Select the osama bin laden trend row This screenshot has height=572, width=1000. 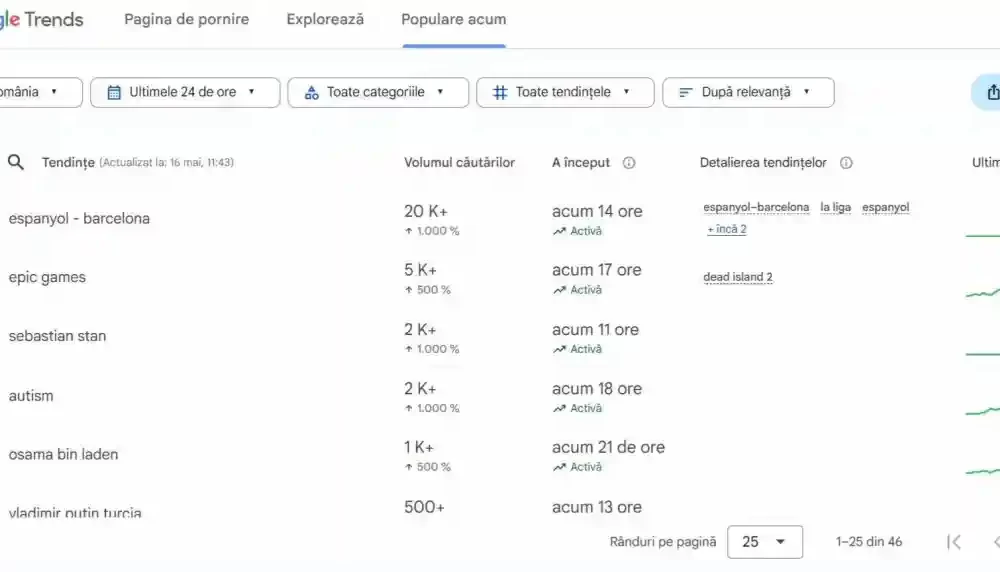tap(500, 455)
